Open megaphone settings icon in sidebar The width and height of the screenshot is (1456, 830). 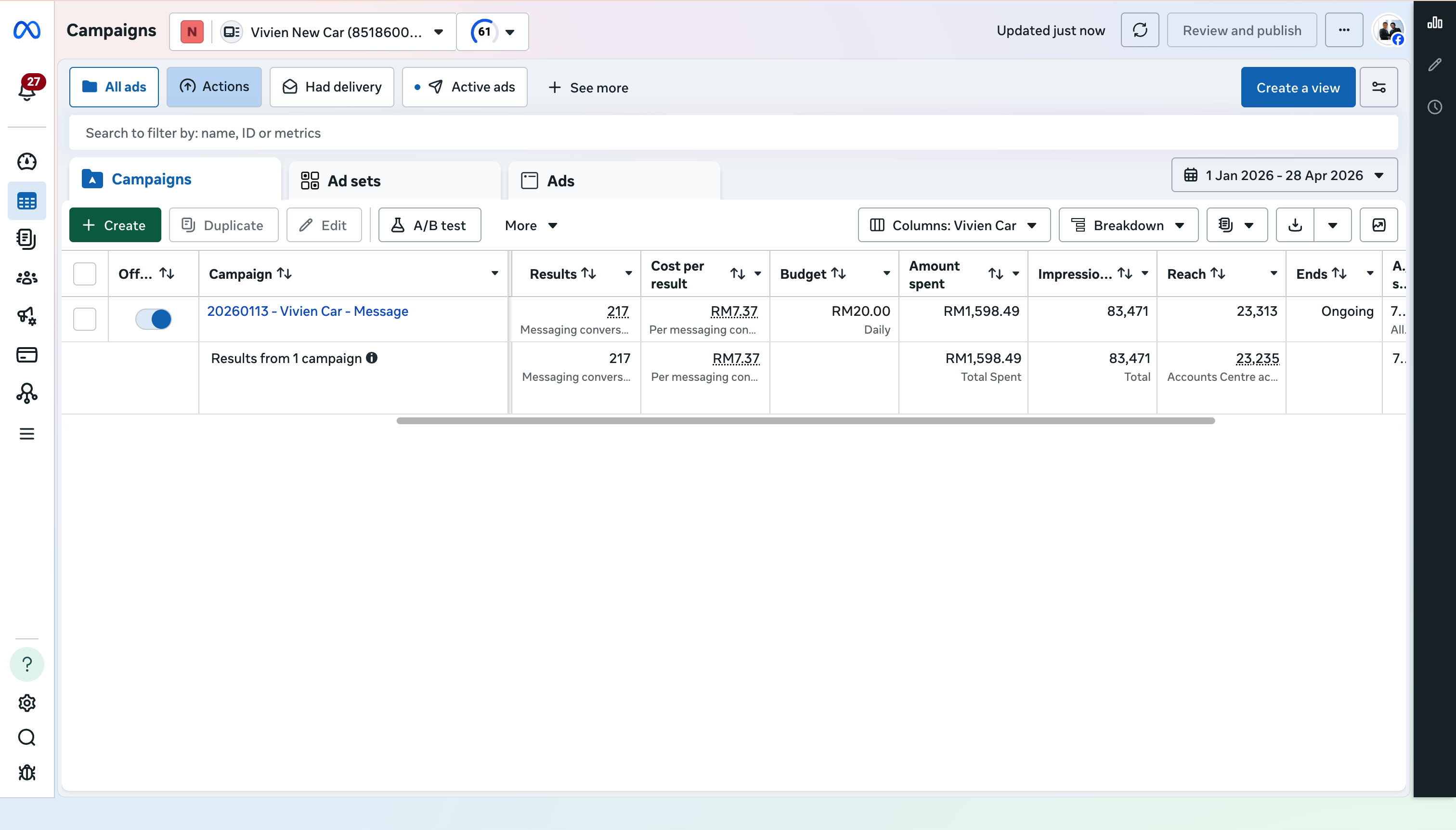(x=27, y=316)
